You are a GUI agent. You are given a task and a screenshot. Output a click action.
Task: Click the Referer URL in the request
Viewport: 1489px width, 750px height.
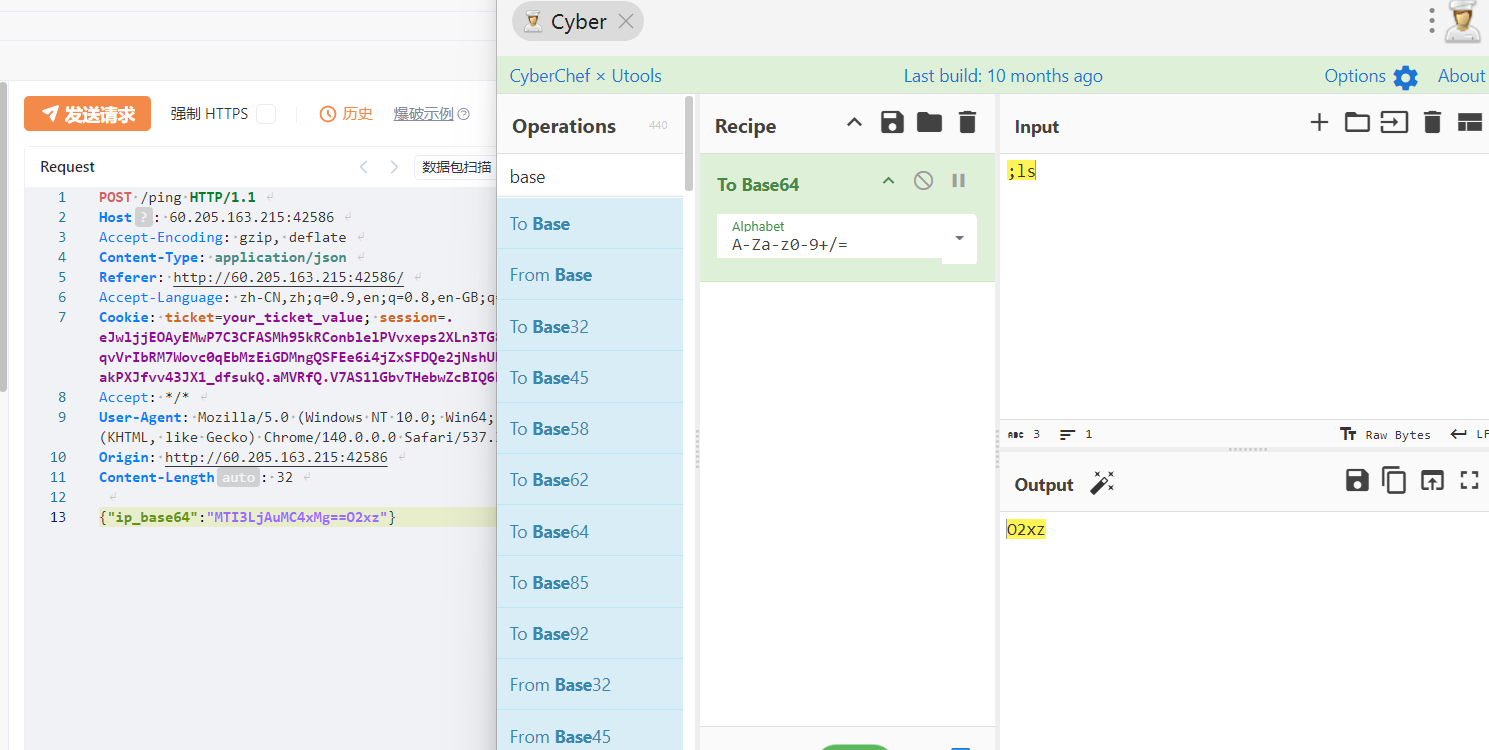tap(288, 277)
